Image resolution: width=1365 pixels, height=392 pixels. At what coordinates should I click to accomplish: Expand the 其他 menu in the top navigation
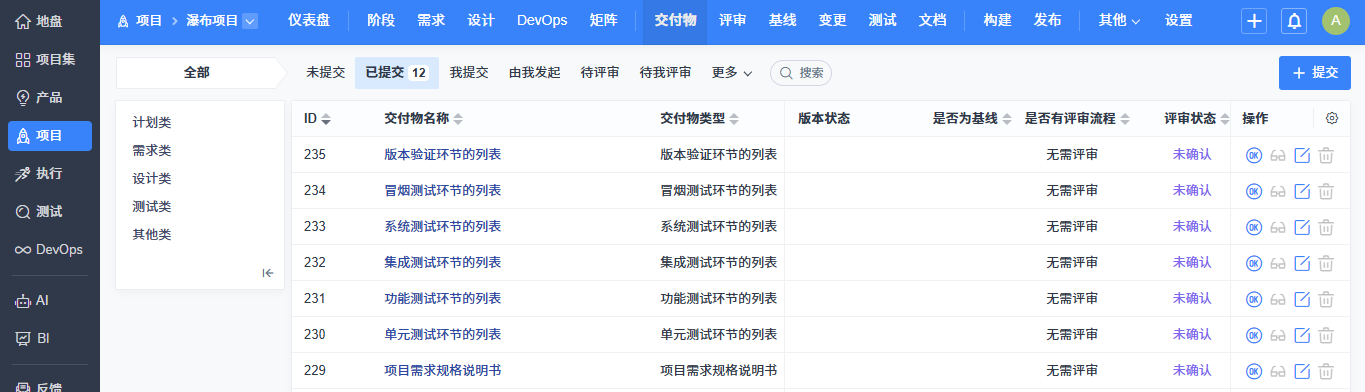click(1119, 20)
